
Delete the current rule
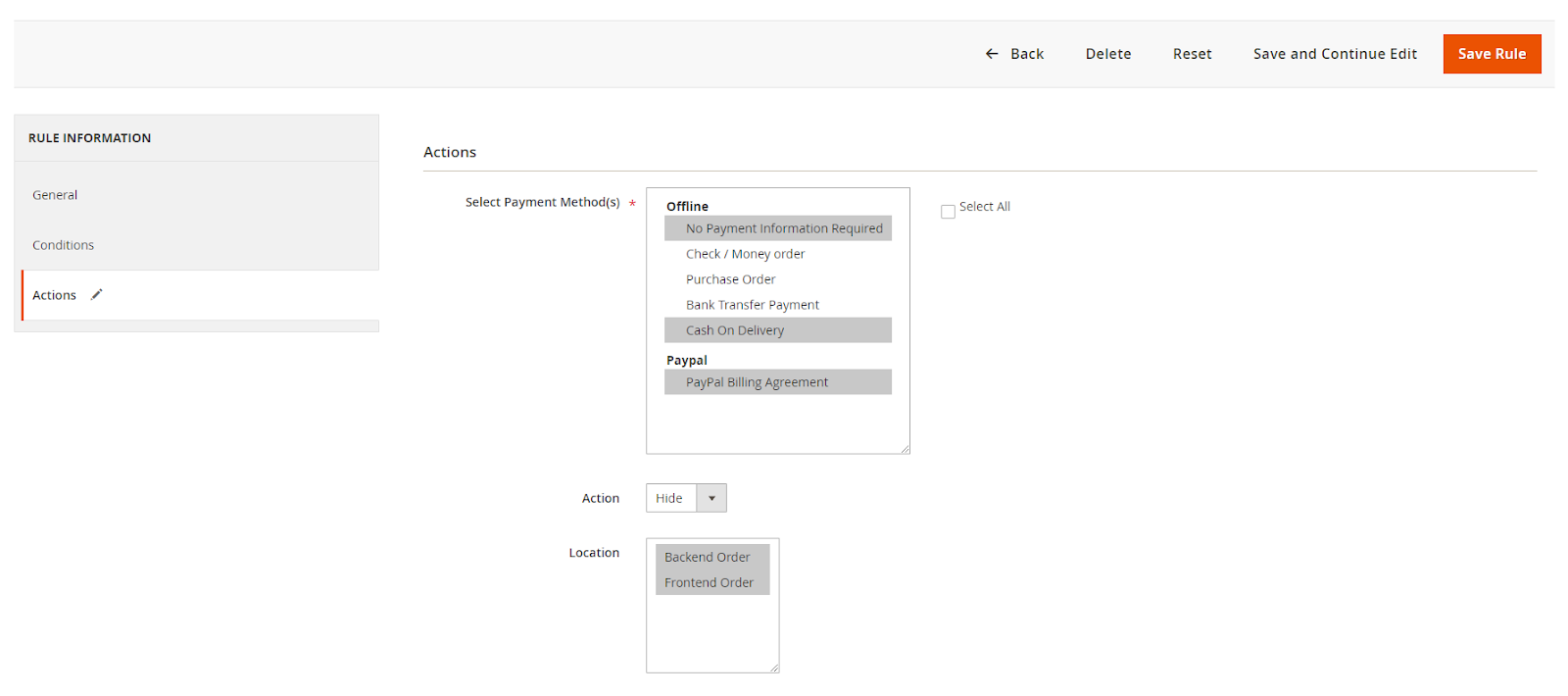tap(1107, 54)
